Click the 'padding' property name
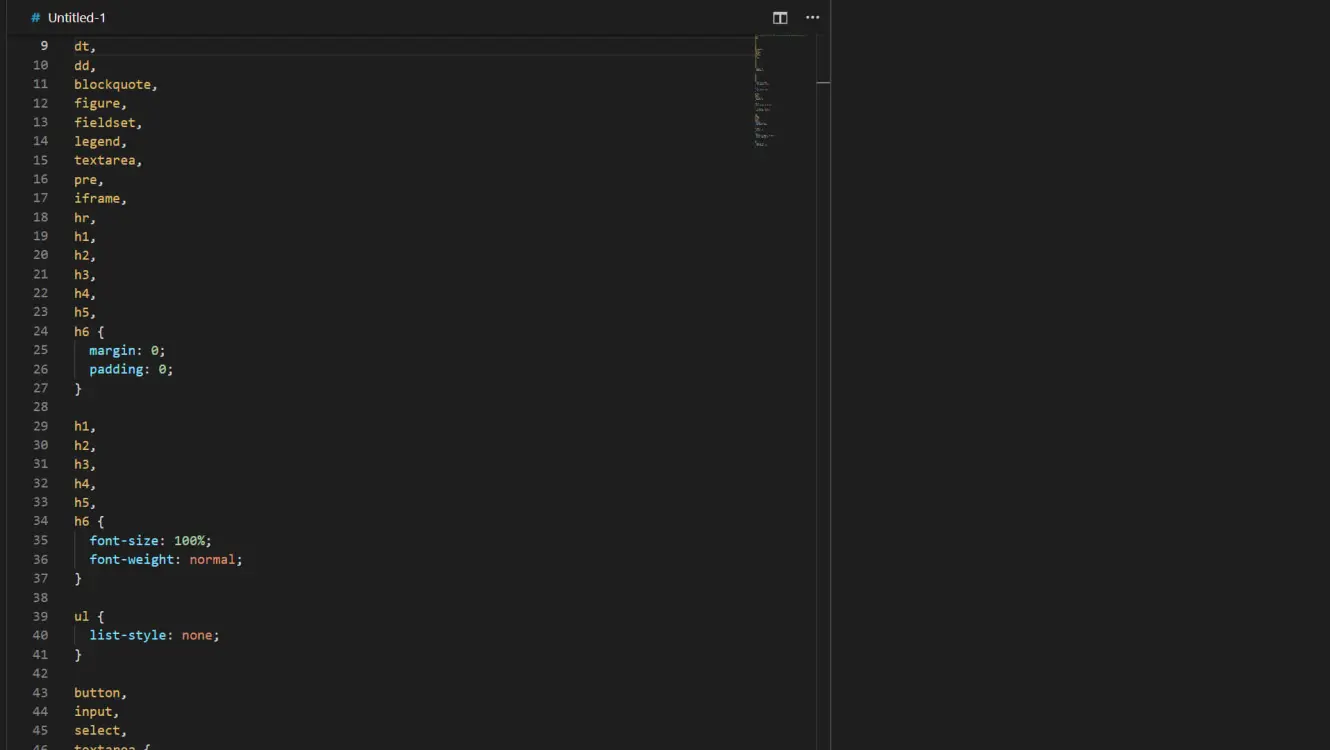Screen dimensions: 1330x750 point(116,369)
